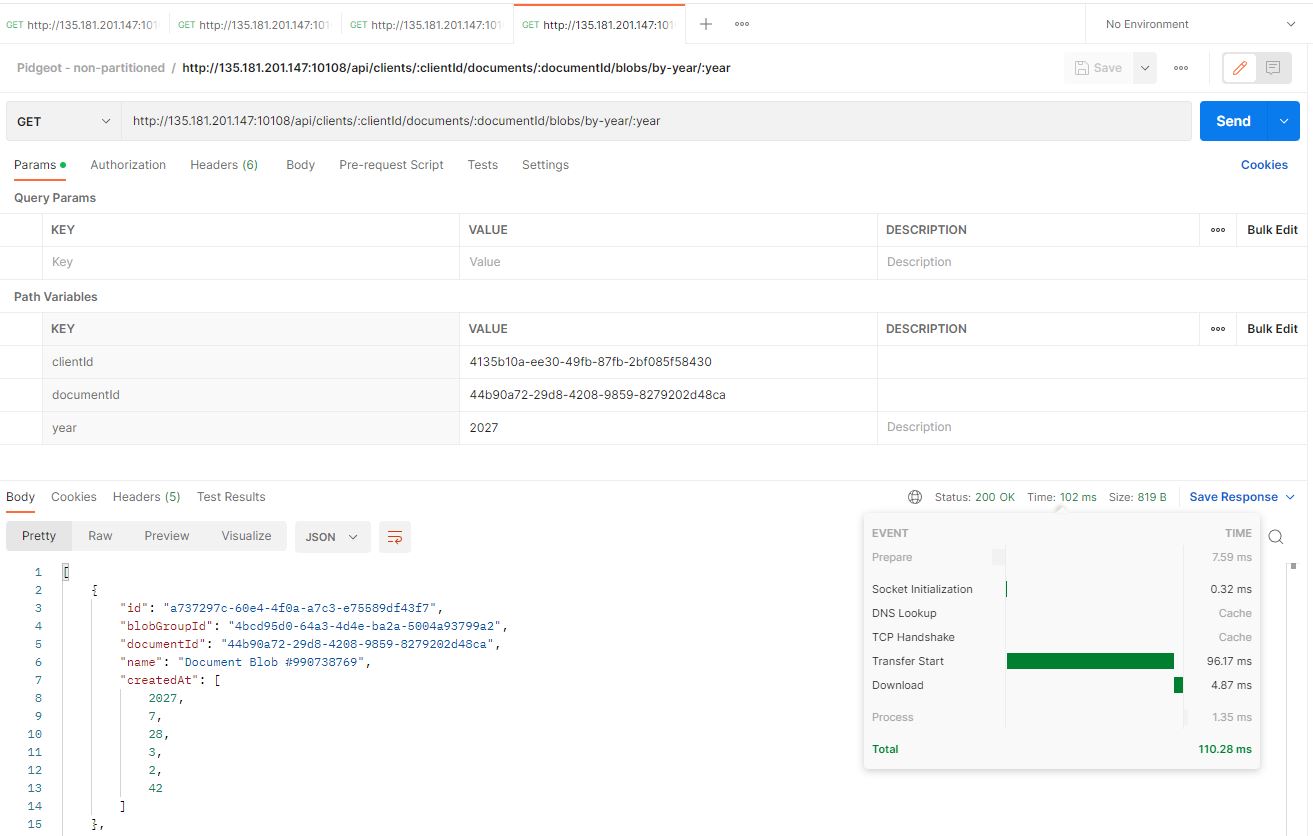Viewport: 1313px width, 836px height.
Task: Switch to the Authorization tab
Action: coord(128,165)
